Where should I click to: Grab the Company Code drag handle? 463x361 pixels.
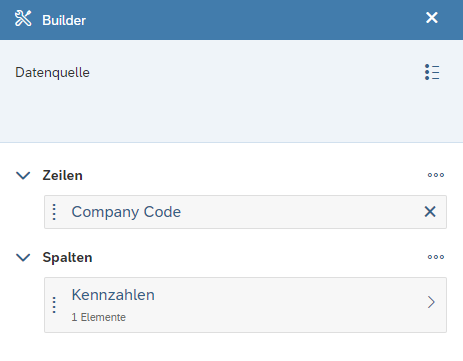[x=54, y=212]
